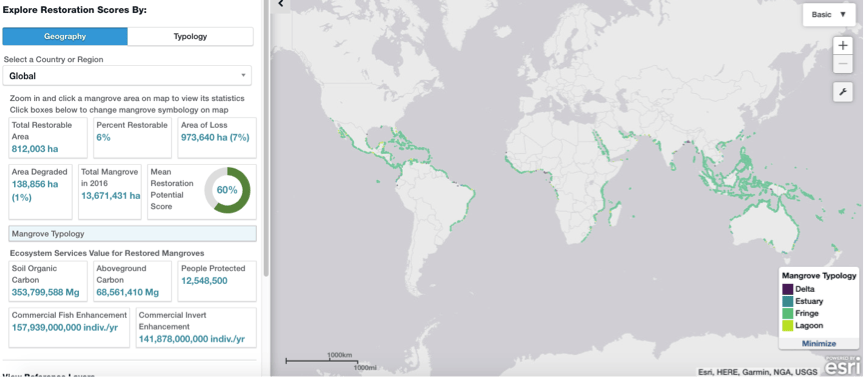Select the Commercial Invert Enhancement box
This screenshot has width=864, height=377.
[196, 327]
